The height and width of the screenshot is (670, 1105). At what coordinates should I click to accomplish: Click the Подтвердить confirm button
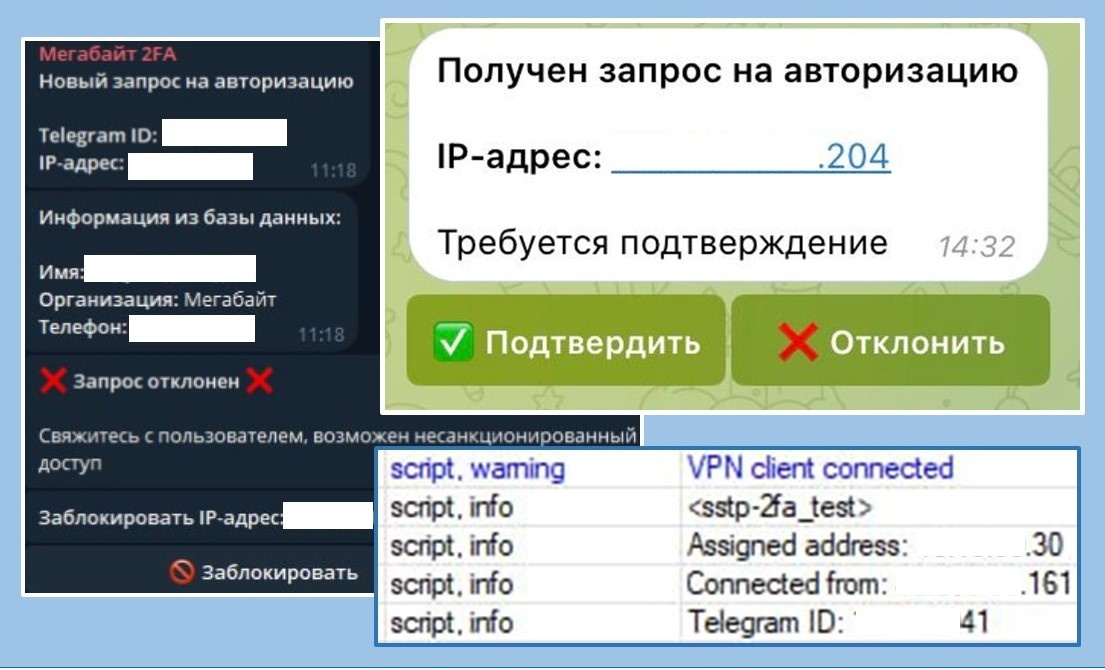click(x=566, y=341)
